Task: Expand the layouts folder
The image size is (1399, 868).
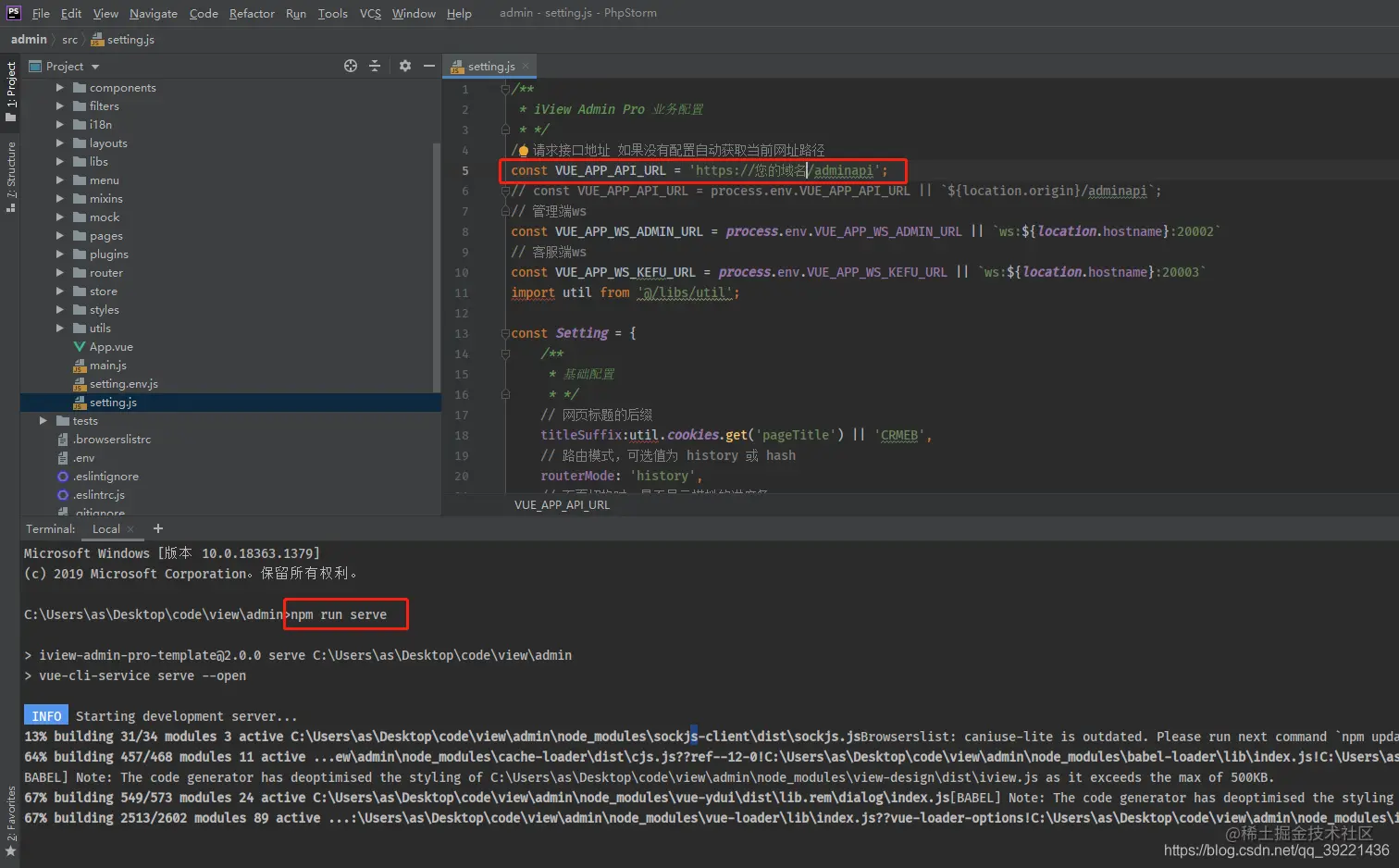Action: point(60,143)
